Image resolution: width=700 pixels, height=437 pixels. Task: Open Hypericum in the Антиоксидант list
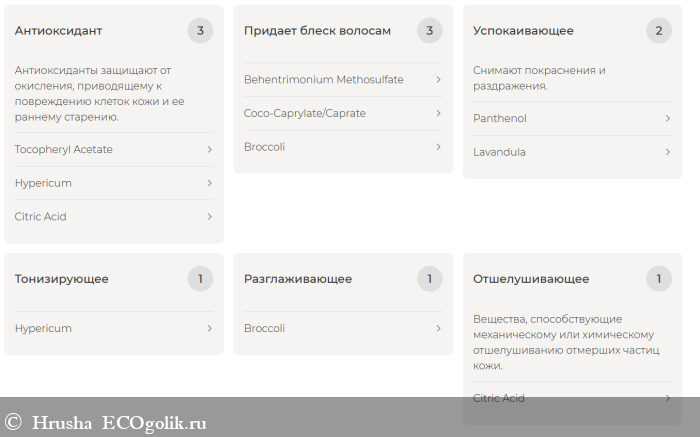pyautogui.click(x=43, y=183)
